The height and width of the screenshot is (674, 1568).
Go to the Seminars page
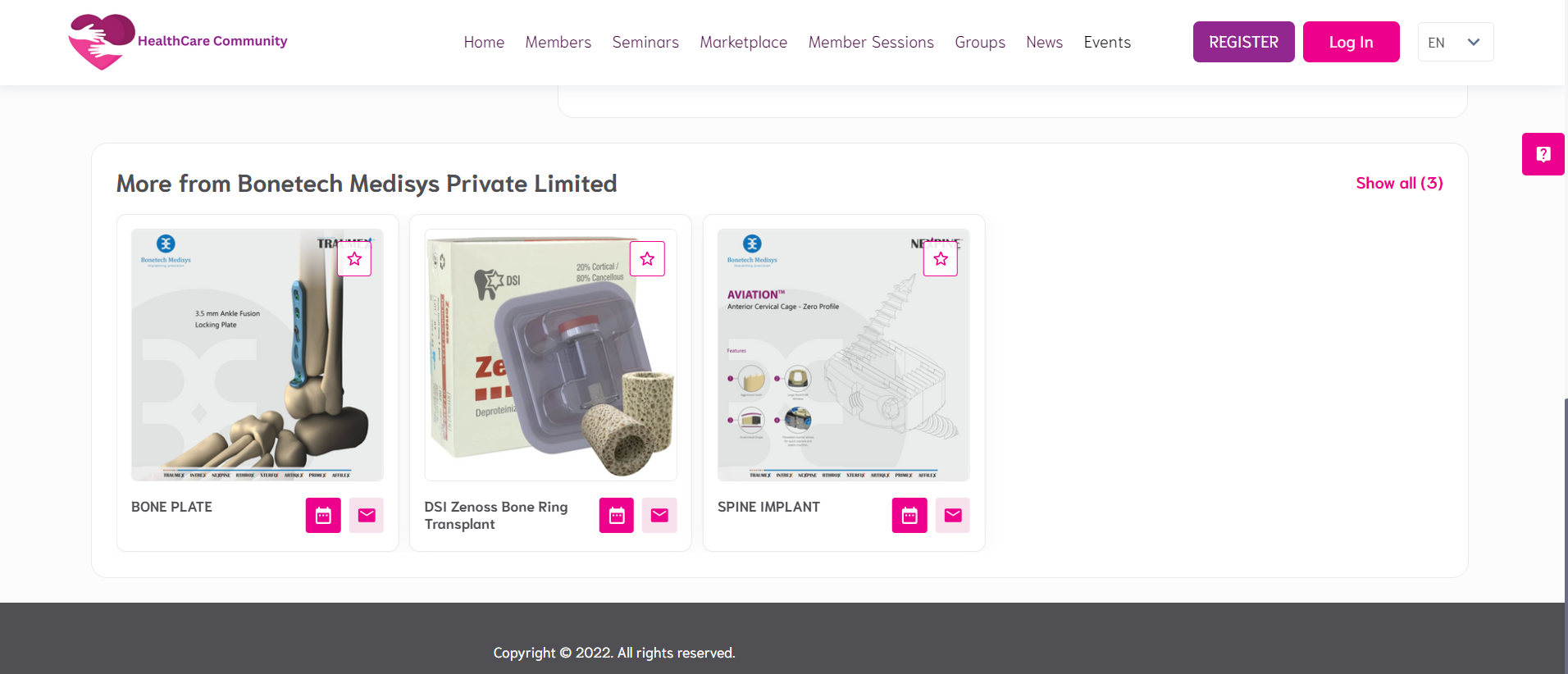645,43
